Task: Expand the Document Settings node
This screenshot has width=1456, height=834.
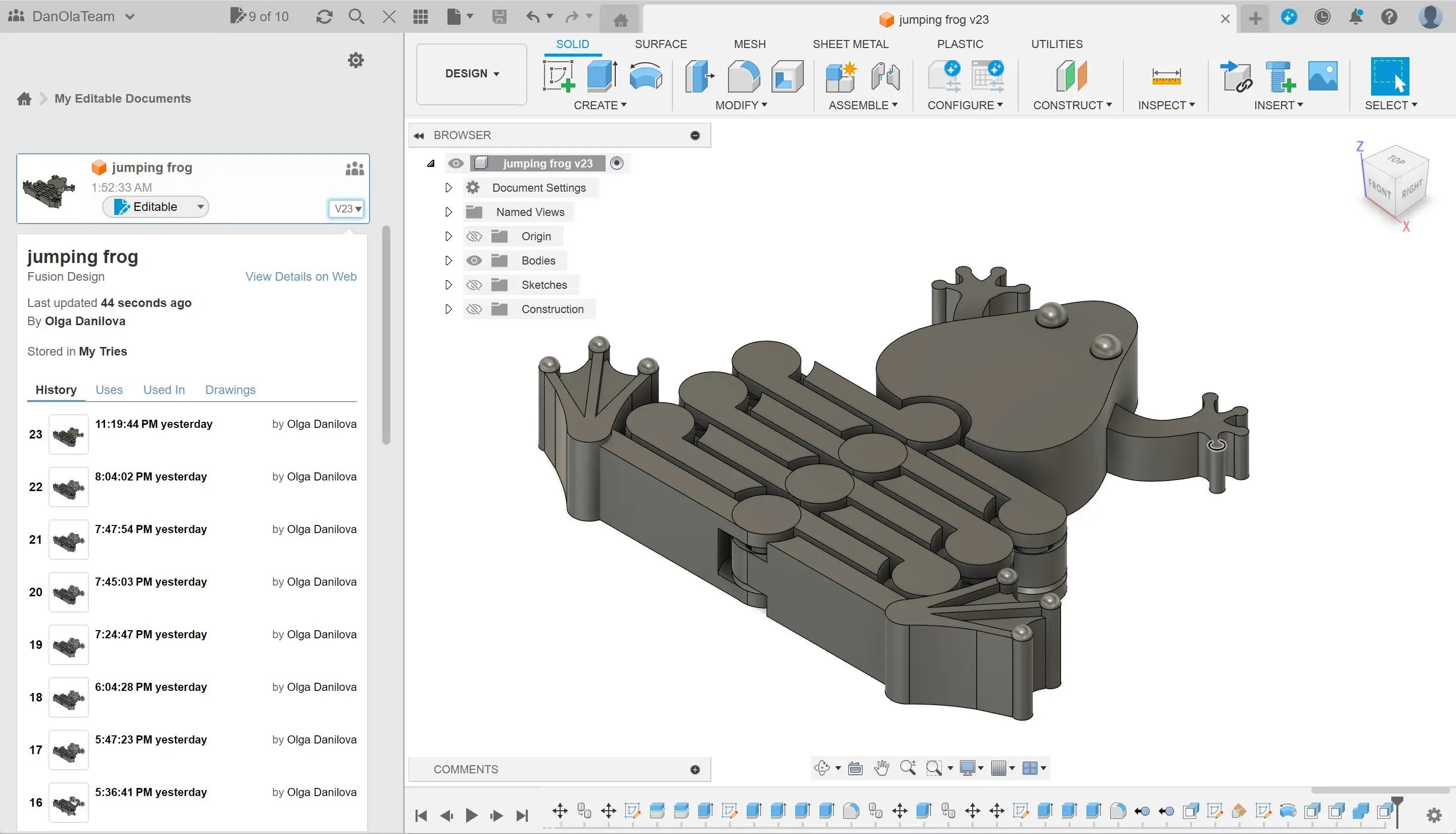Action: [448, 188]
